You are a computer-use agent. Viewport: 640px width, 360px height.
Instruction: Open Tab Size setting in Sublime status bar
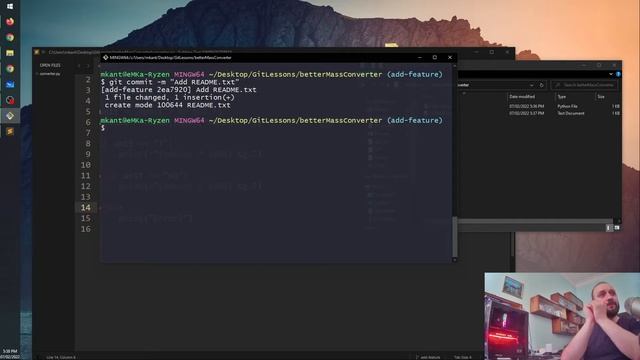[x=463, y=358]
